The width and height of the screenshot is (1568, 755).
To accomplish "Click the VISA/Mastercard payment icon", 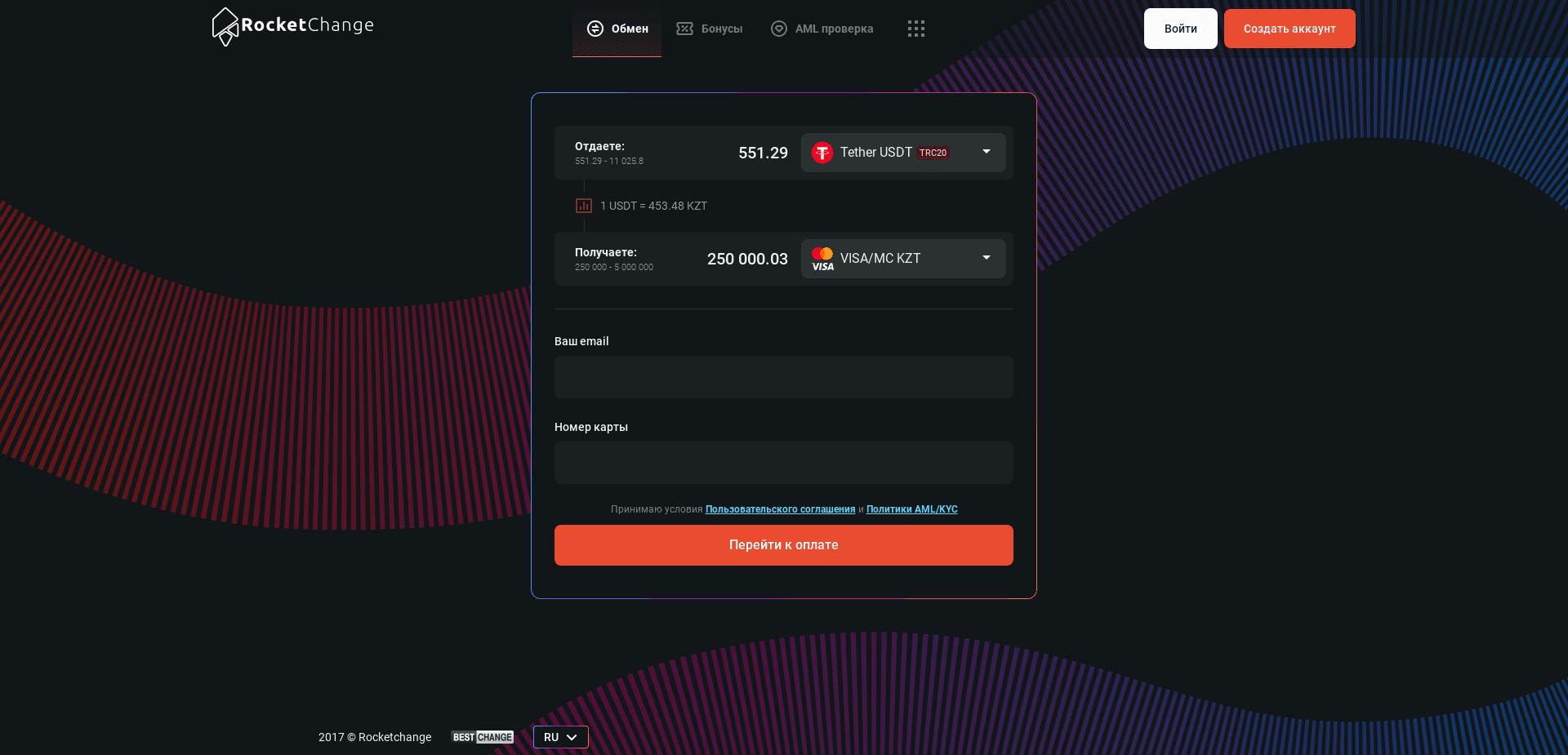I will 822,259.
